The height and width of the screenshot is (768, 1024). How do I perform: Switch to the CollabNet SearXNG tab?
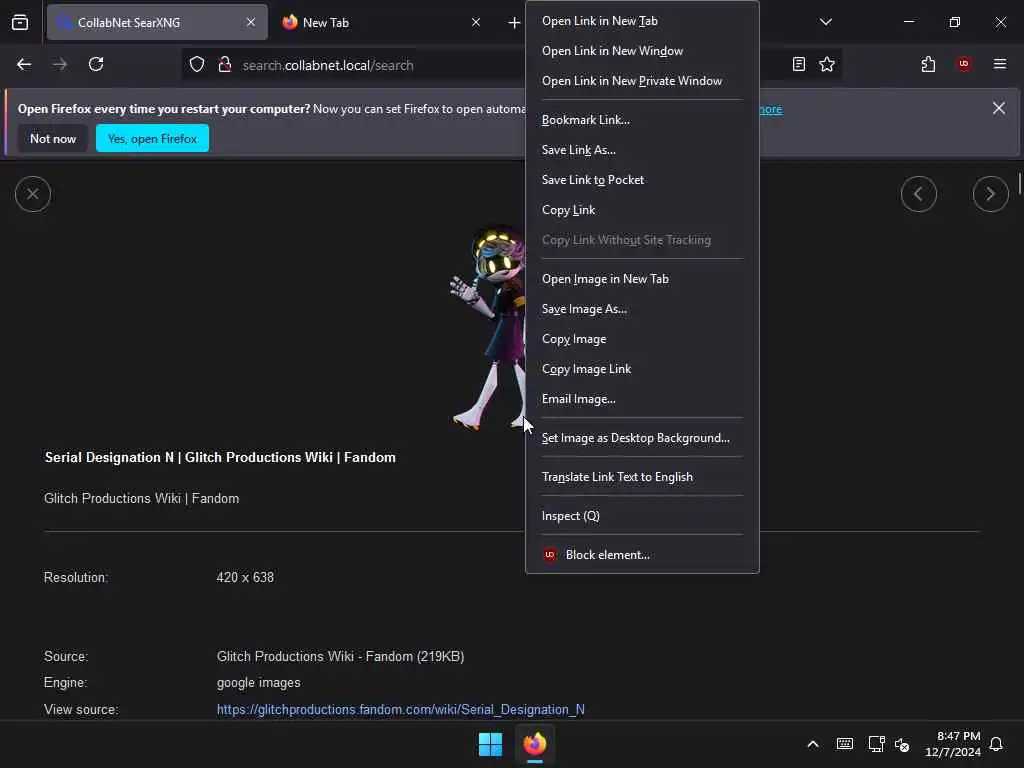click(x=157, y=22)
